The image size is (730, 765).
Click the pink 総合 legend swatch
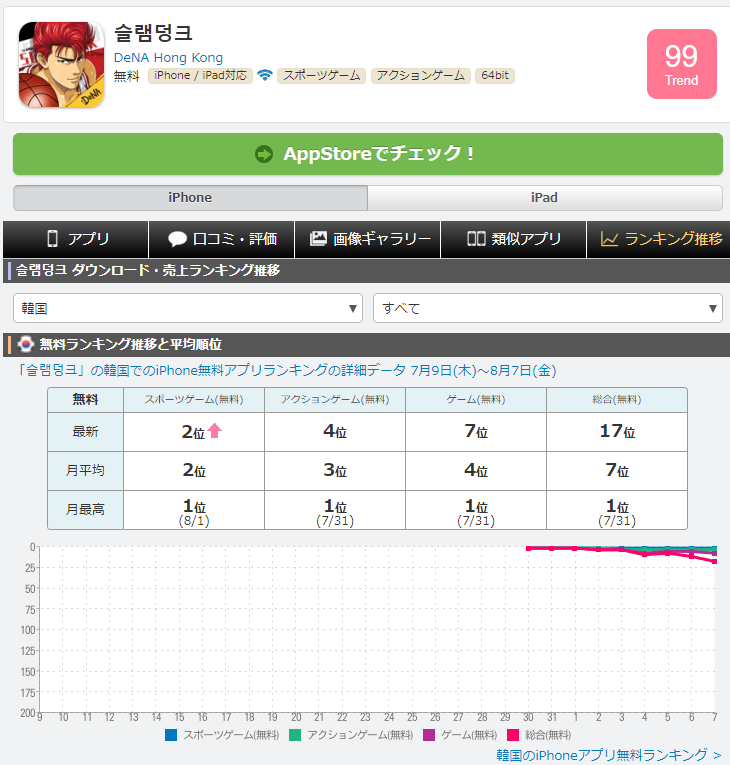click(x=512, y=735)
